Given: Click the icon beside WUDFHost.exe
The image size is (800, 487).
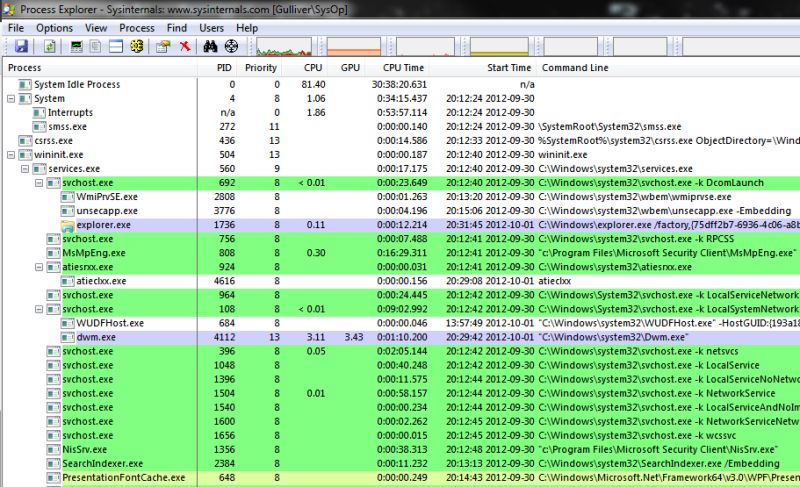Looking at the screenshot, I should coord(67,323).
